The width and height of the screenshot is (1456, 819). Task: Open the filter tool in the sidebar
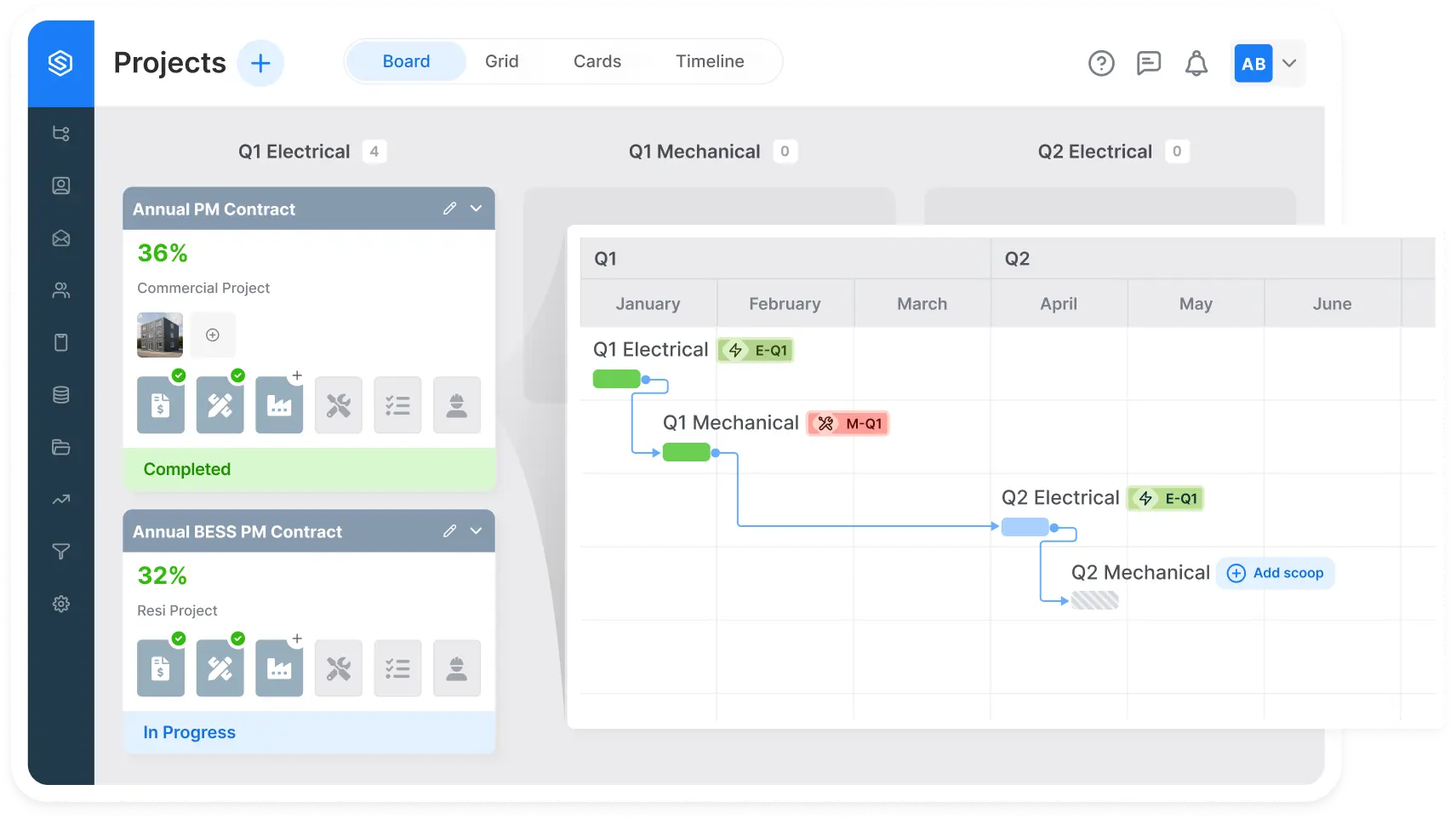61,551
